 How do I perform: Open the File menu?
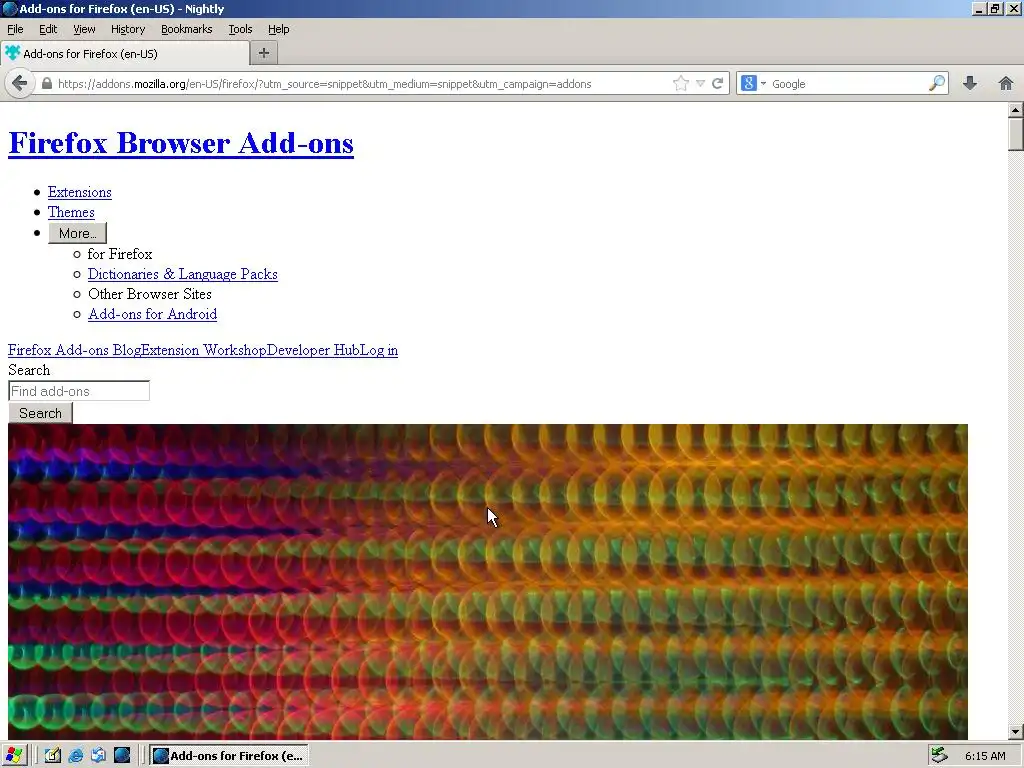pyautogui.click(x=15, y=29)
